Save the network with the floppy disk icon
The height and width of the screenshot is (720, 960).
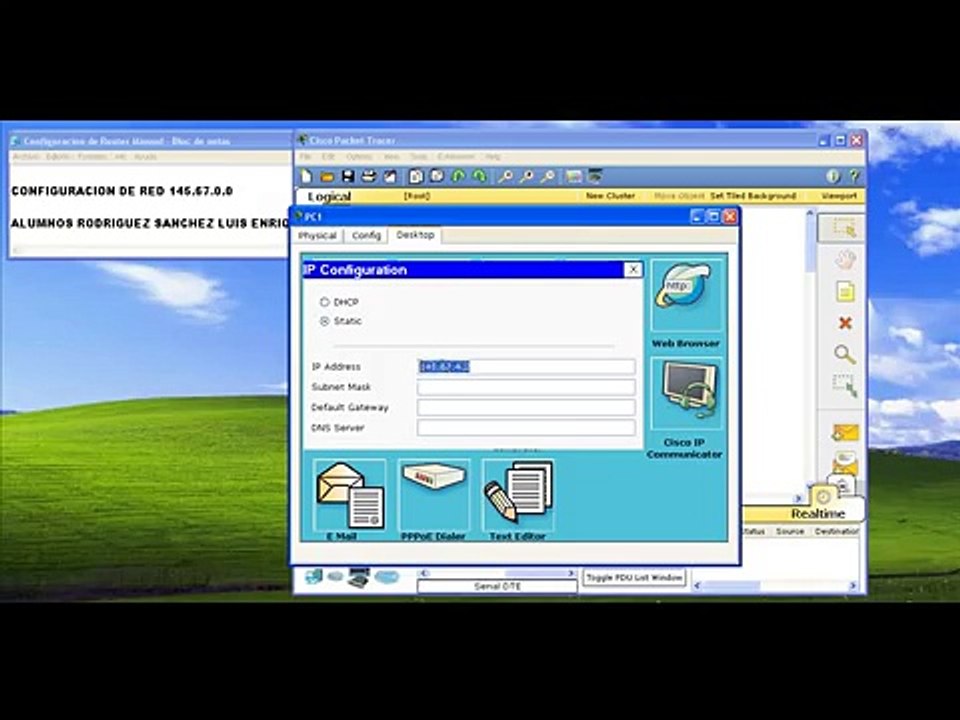pos(348,177)
